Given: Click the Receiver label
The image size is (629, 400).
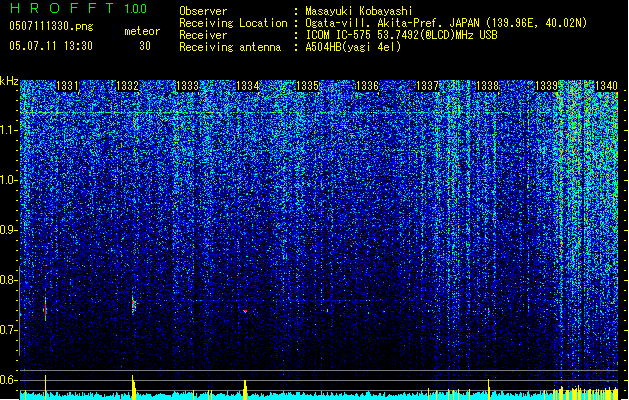Looking at the screenshot, I should [203, 35].
